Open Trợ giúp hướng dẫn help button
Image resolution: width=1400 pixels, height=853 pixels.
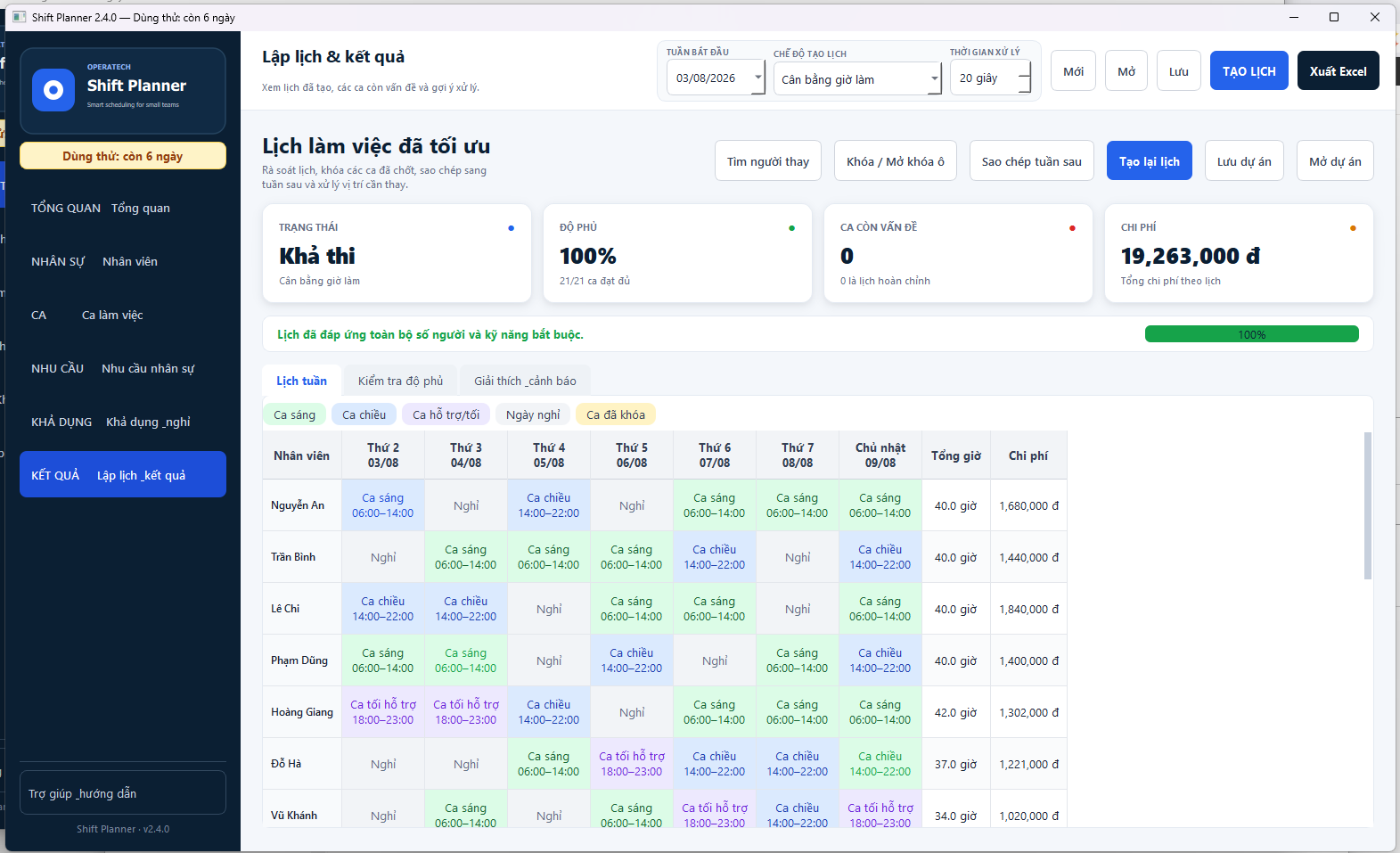point(123,793)
